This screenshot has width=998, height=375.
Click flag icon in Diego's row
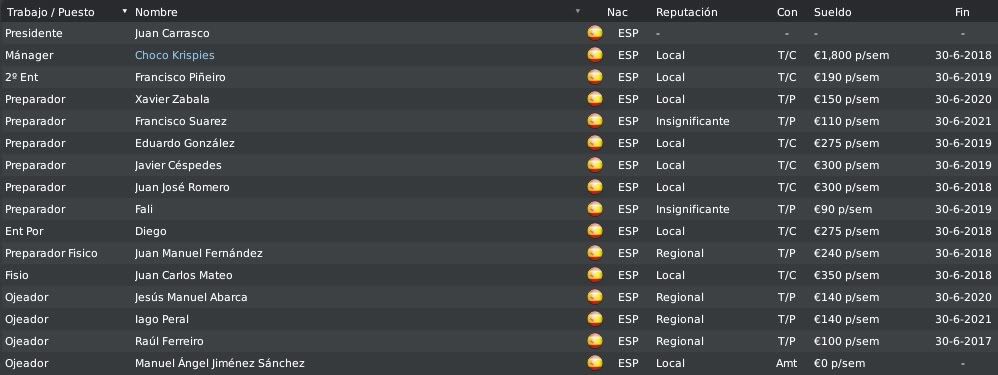(x=594, y=231)
